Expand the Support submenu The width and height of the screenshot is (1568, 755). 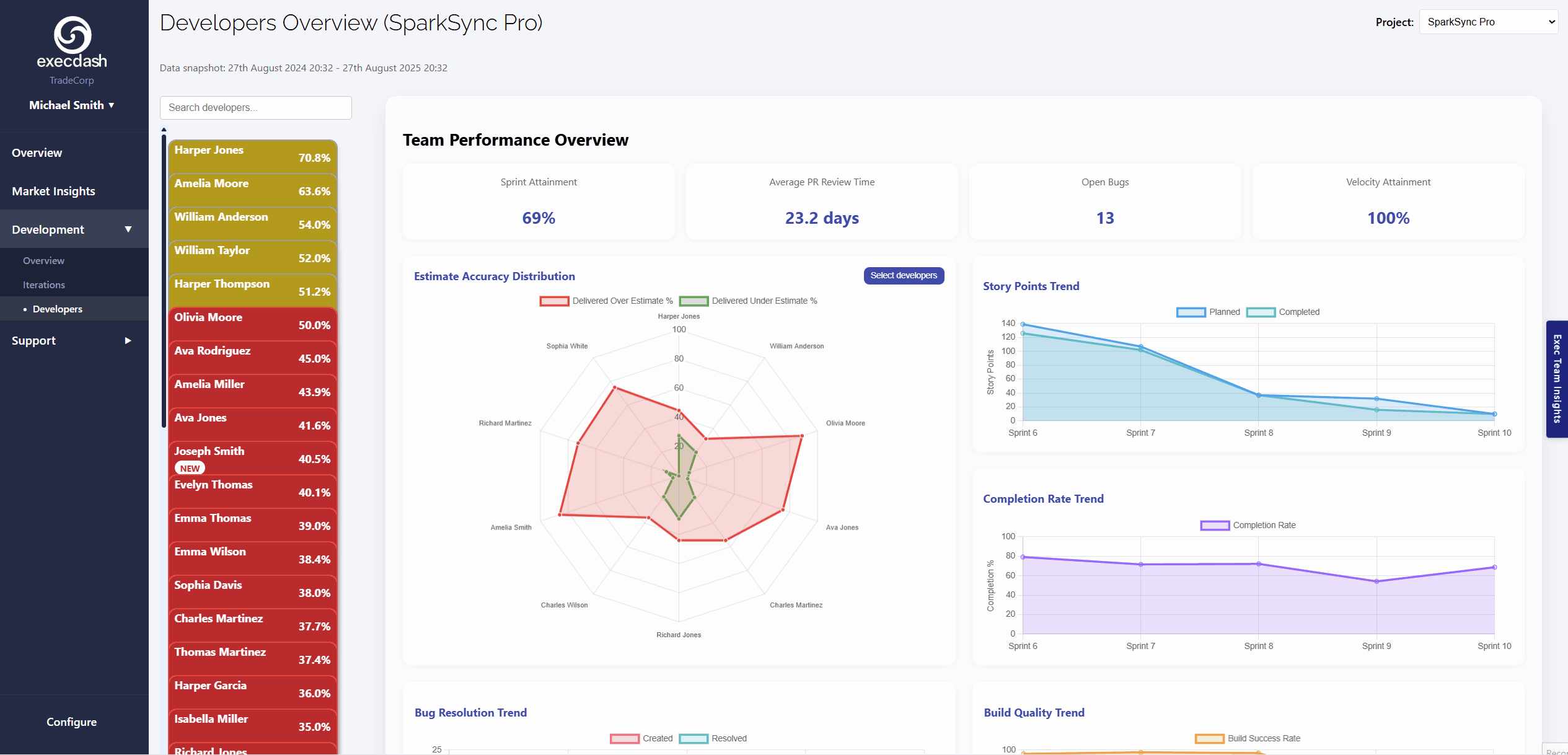[71, 340]
